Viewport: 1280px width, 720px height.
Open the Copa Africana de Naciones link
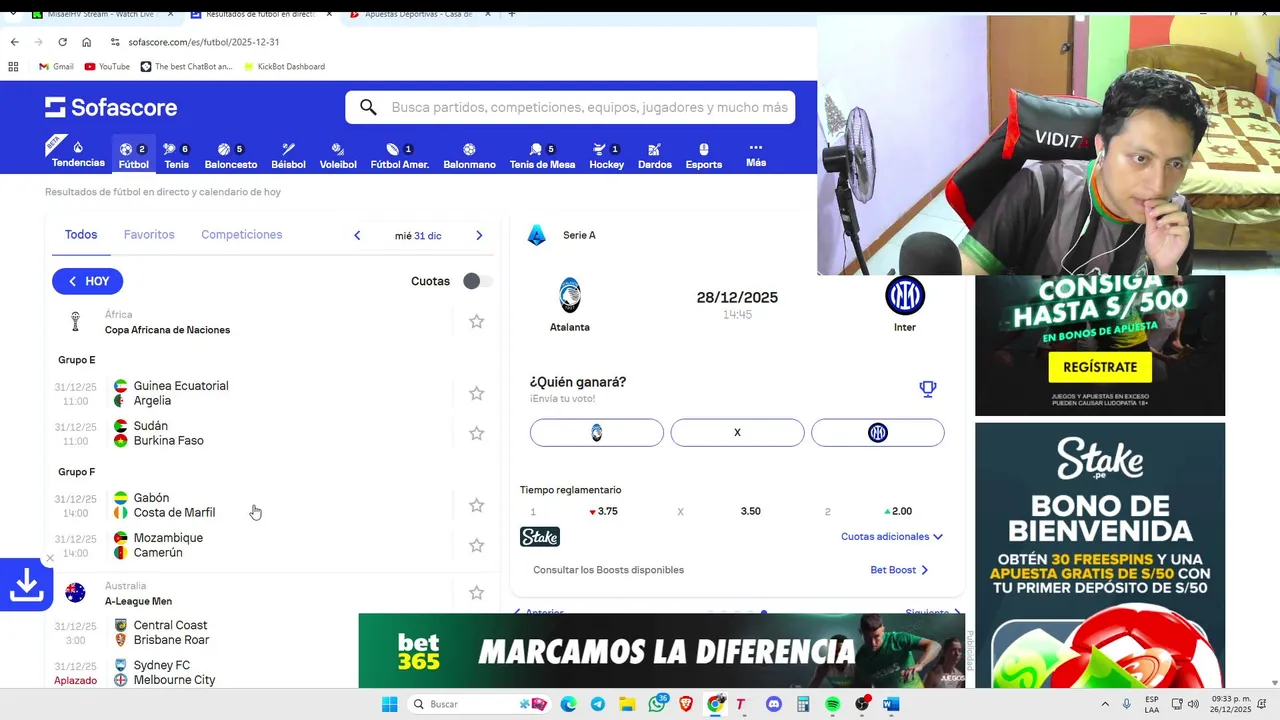tap(167, 330)
